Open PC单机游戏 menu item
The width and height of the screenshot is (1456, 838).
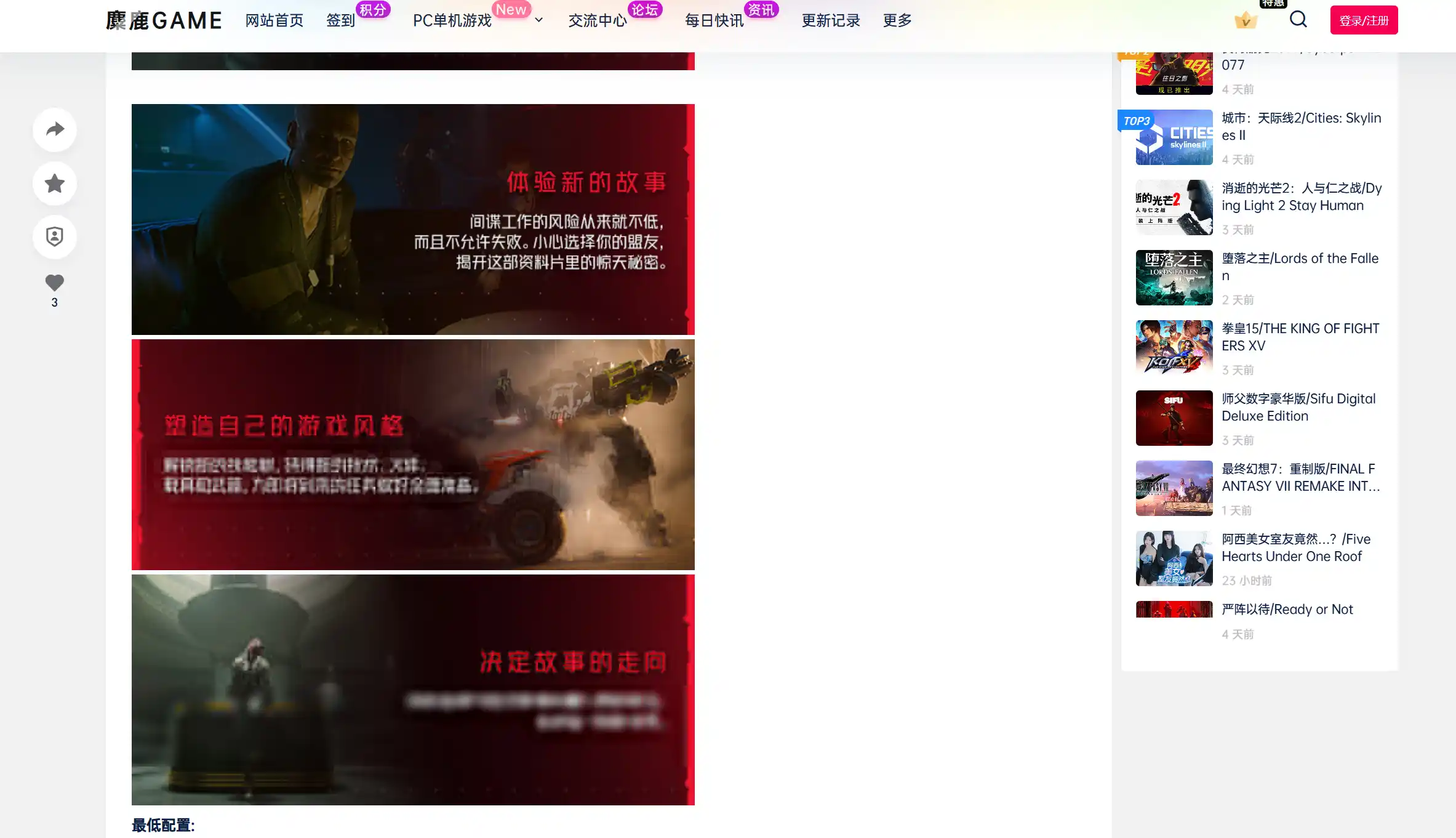point(452,20)
